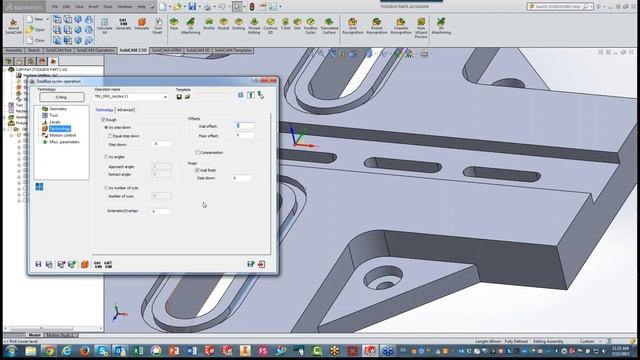Select 'by number of cuts' radio button

pos(106,188)
